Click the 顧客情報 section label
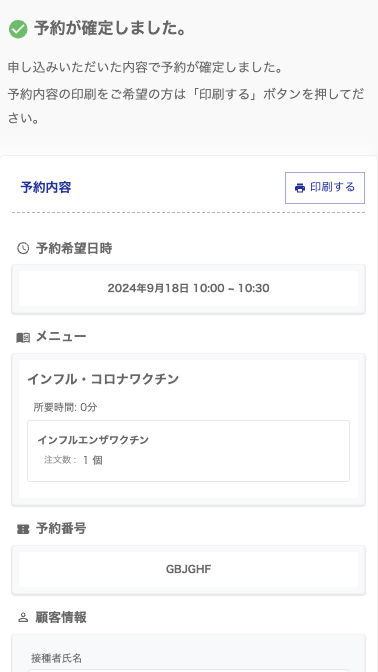This screenshot has height=672, width=378. tap(61, 618)
